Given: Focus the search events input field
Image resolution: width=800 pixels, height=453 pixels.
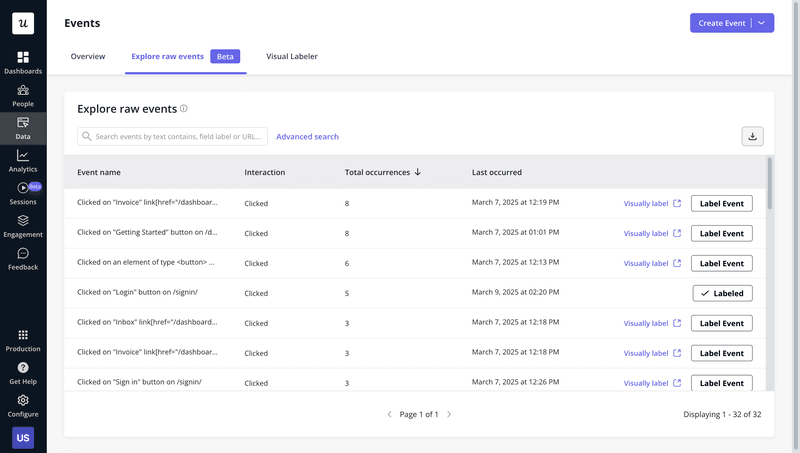Looking at the screenshot, I should pyautogui.click(x=173, y=137).
